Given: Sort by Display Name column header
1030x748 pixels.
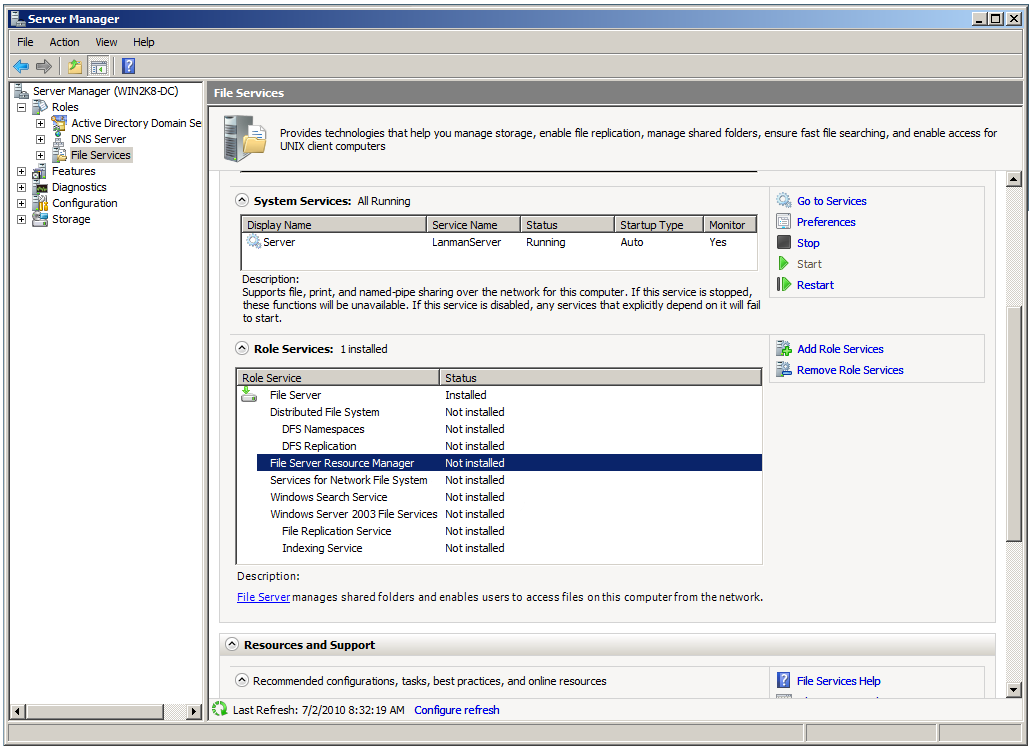Looking at the screenshot, I should click(334, 225).
